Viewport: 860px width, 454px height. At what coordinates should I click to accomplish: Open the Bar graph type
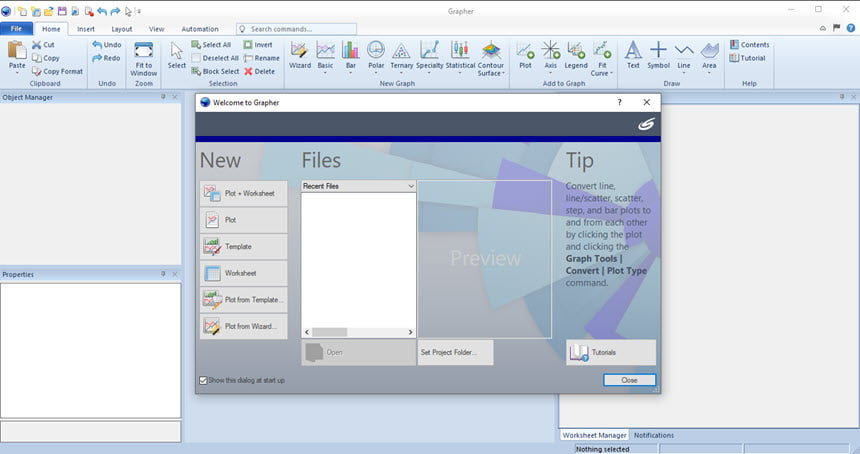pyautogui.click(x=350, y=56)
